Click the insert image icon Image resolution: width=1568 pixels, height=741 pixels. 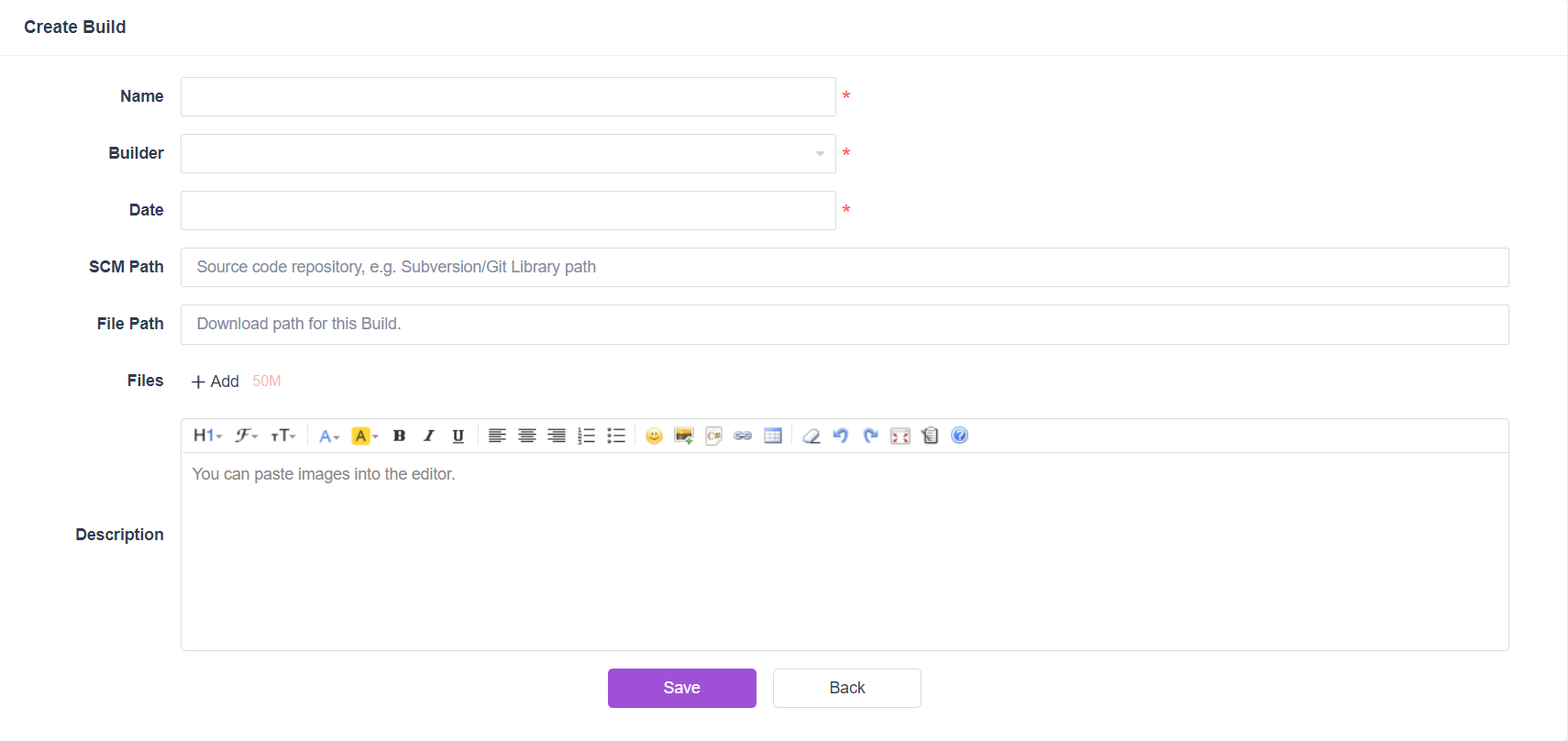pos(683,436)
